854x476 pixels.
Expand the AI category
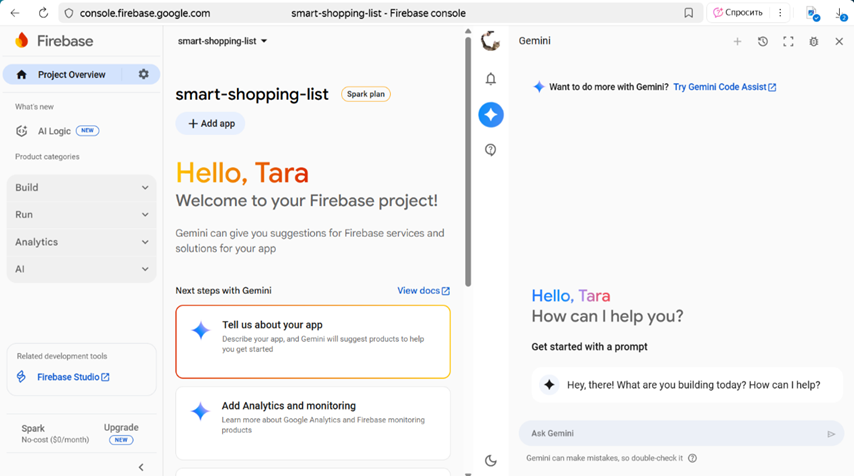coord(82,269)
